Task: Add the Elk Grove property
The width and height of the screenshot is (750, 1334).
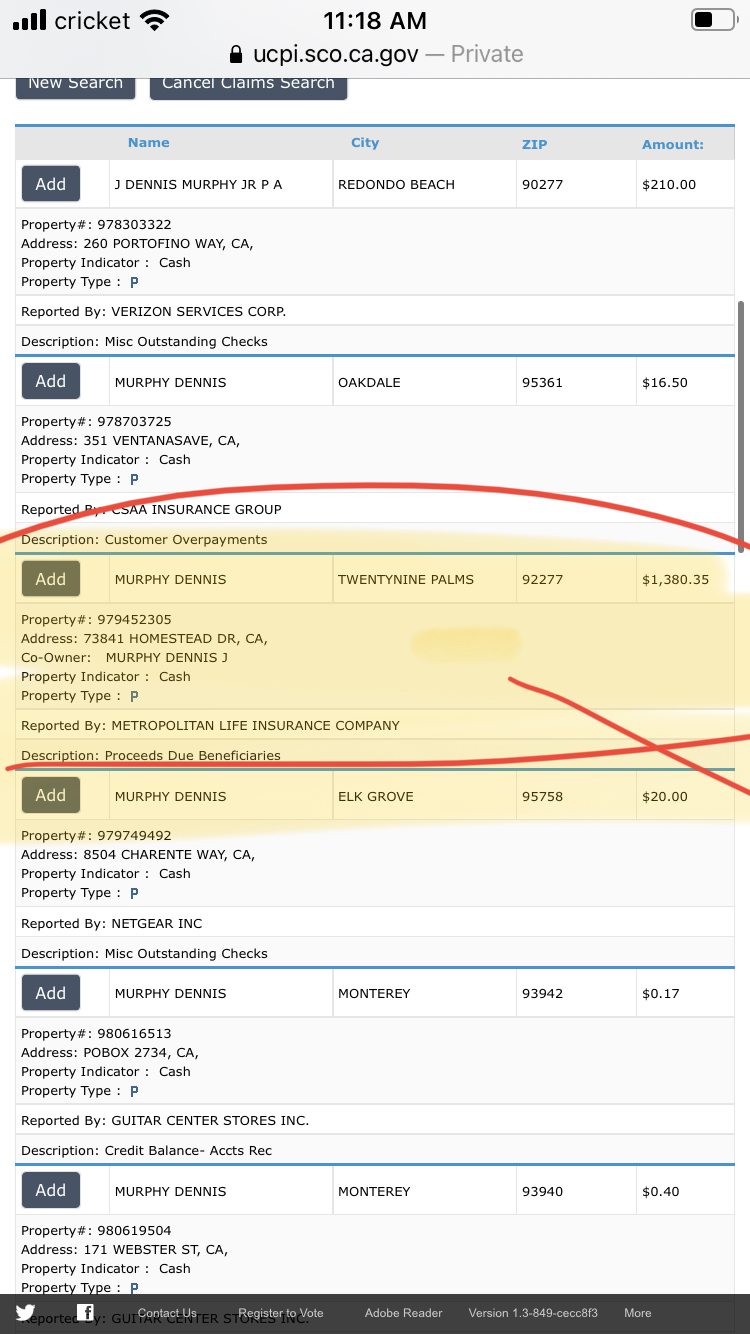Action: tap(51, 796)
